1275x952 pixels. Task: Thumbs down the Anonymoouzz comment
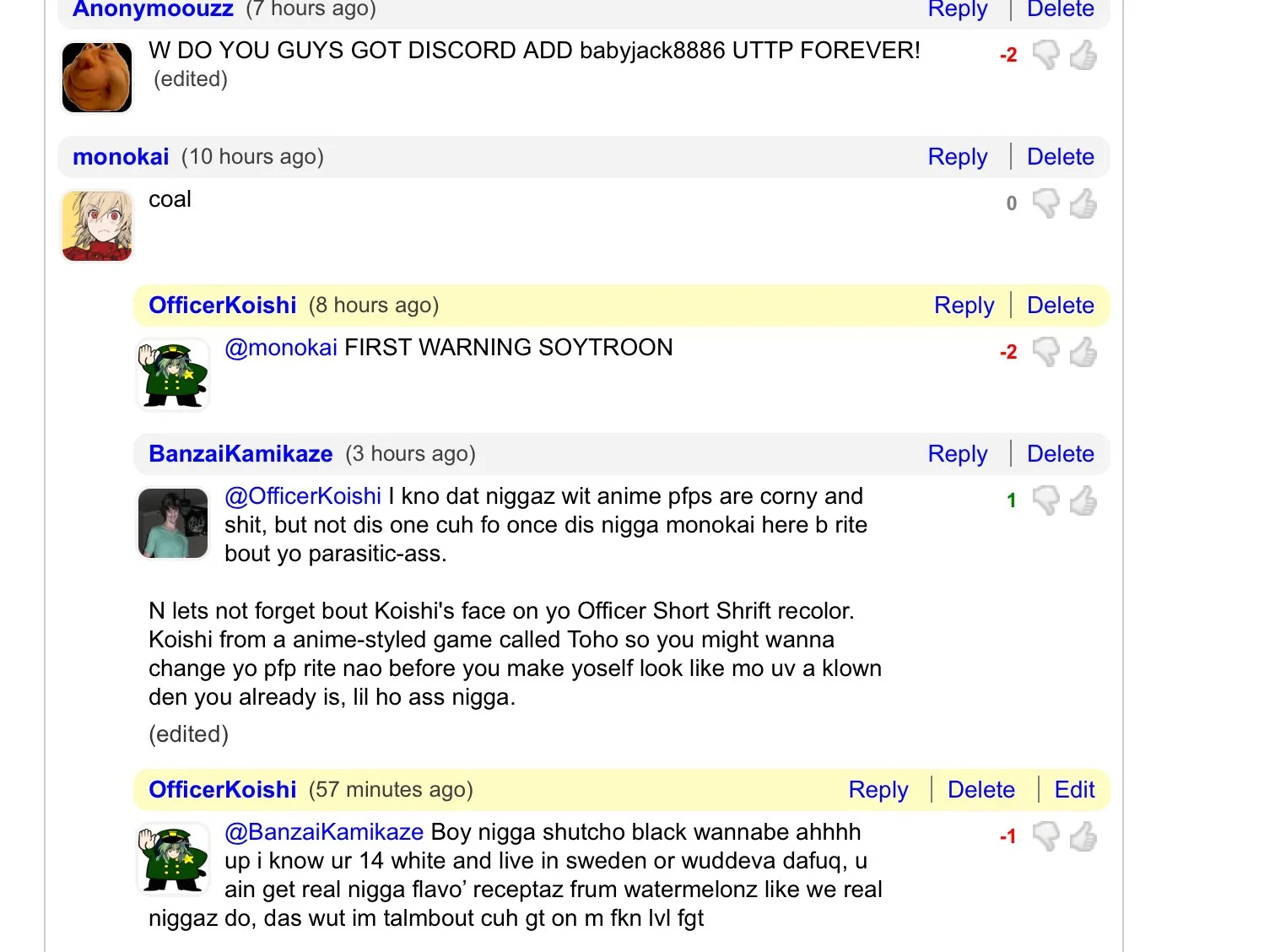(1046, 56)
